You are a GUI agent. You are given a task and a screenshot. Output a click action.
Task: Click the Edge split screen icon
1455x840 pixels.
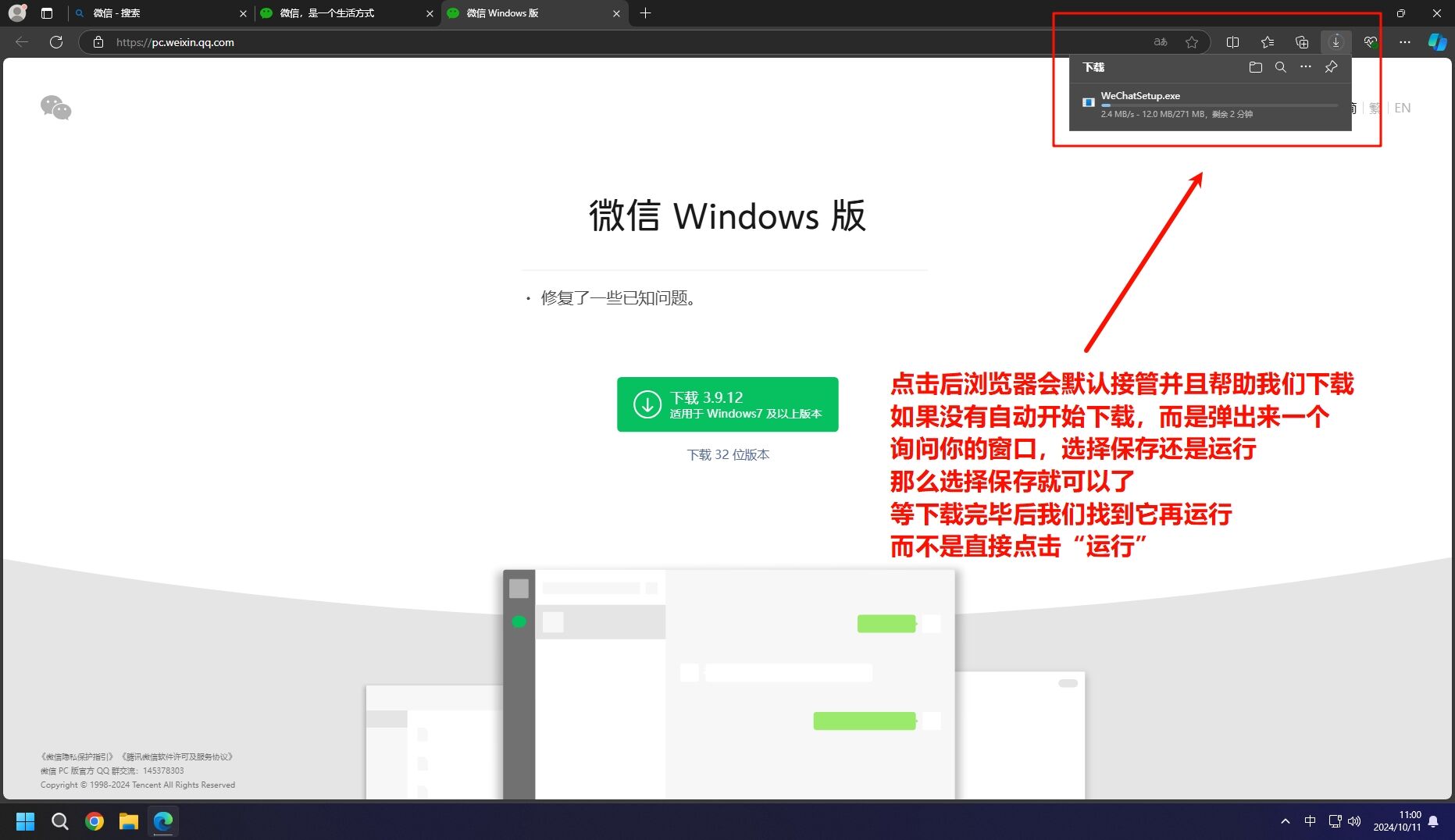pyautogui.click(x=1232, y=42)
